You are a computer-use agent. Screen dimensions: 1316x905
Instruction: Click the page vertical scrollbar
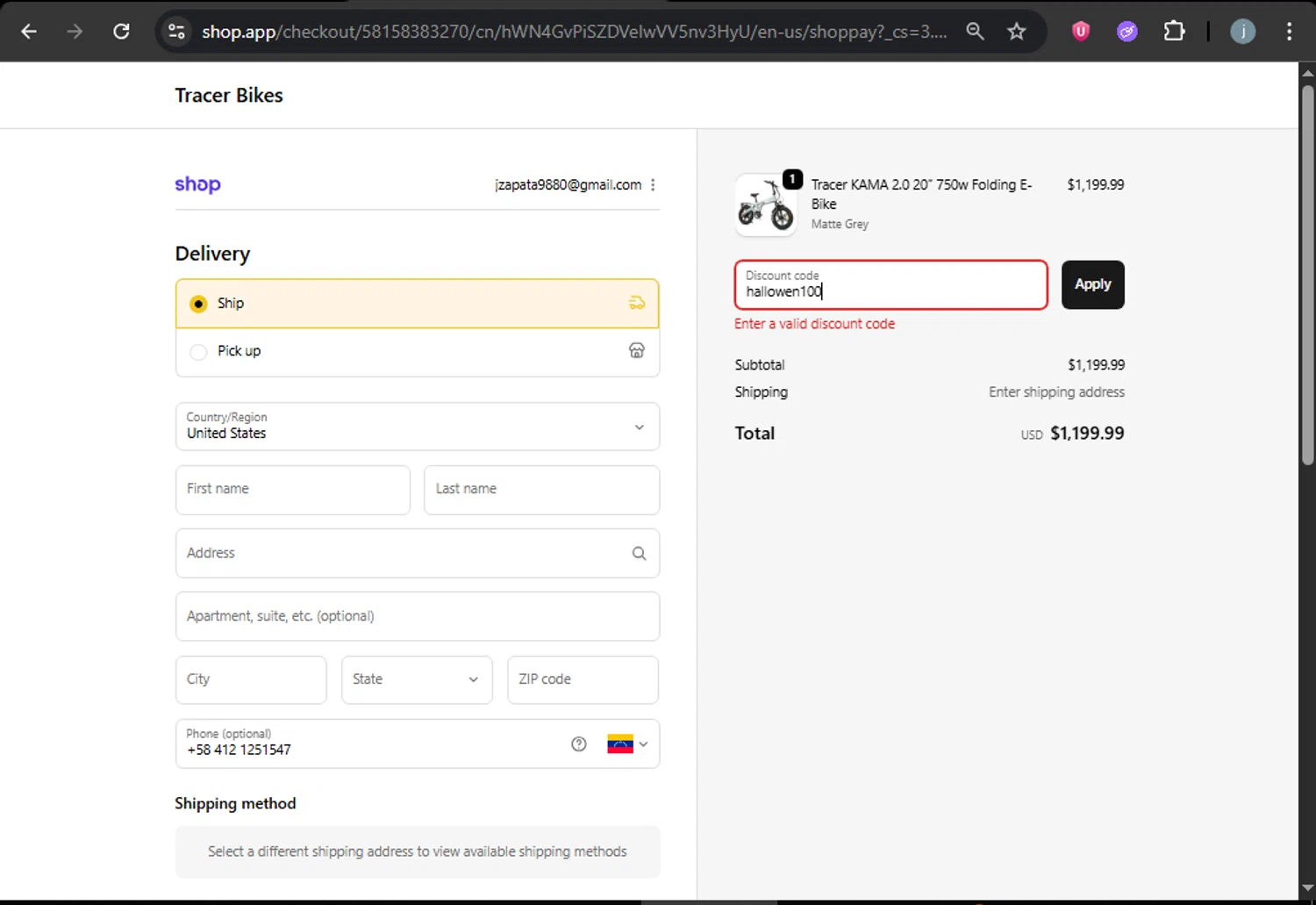click(1307, 276)
